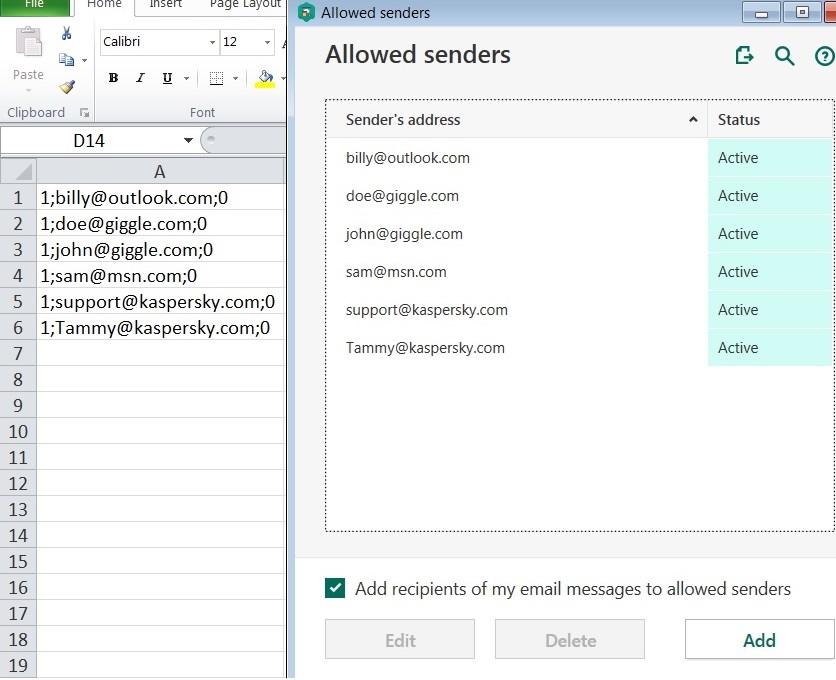Apply the Borders icon in Font group
The width and height of the screenshot is (836, 680).
click(x=216, y=78)
